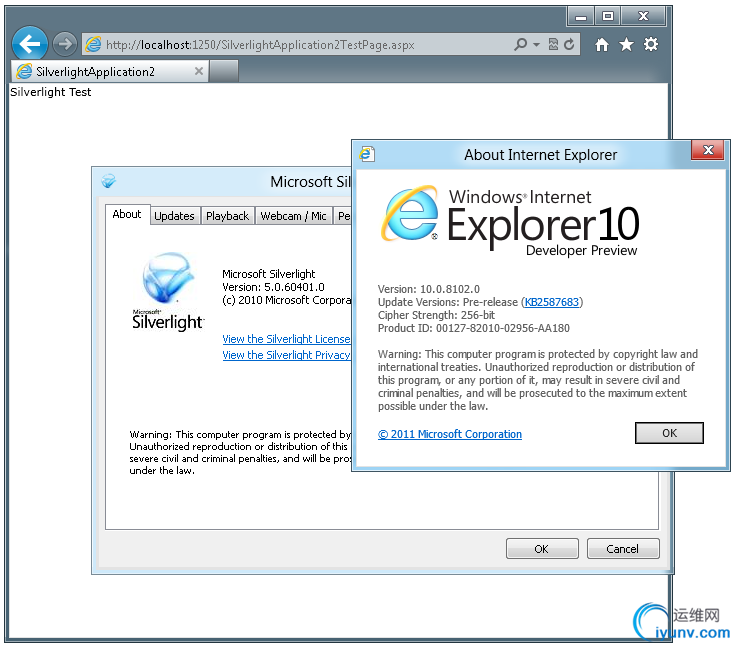Click the About Internet Explorer title icon
The height and width of the screenshot is (649, 736).
[x=367, y=154]
